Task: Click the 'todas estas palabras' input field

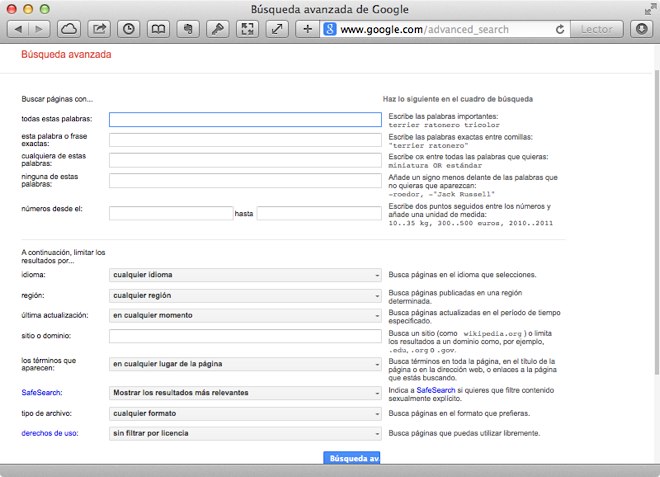Action: point(245,120)
